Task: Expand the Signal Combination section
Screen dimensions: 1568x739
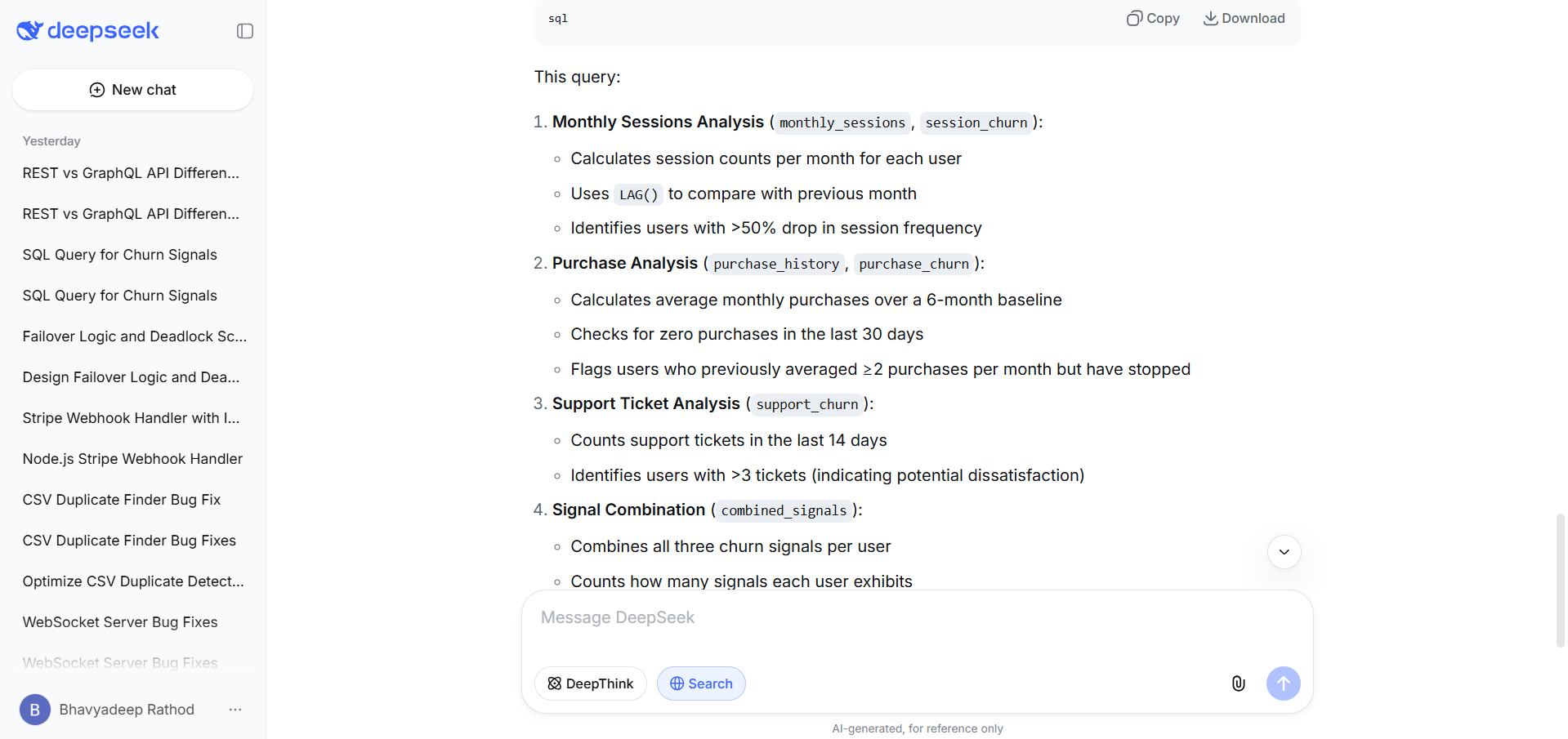Action: [x=628, y=510]
